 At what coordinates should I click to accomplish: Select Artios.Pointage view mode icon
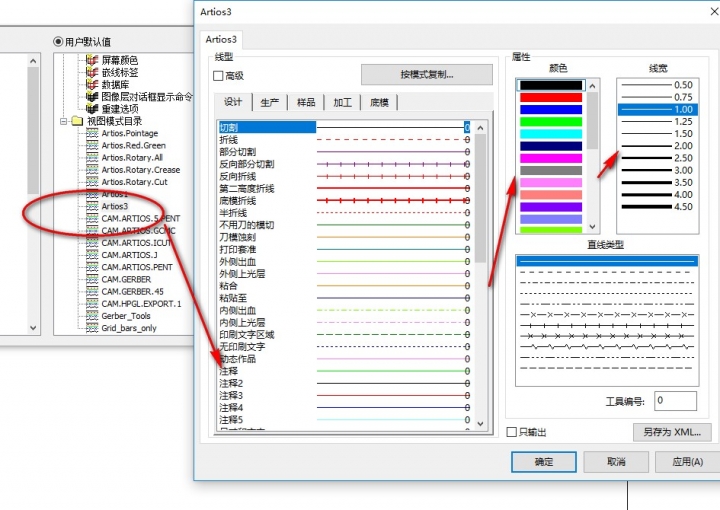pyautogui.click(x=93, y=134)
